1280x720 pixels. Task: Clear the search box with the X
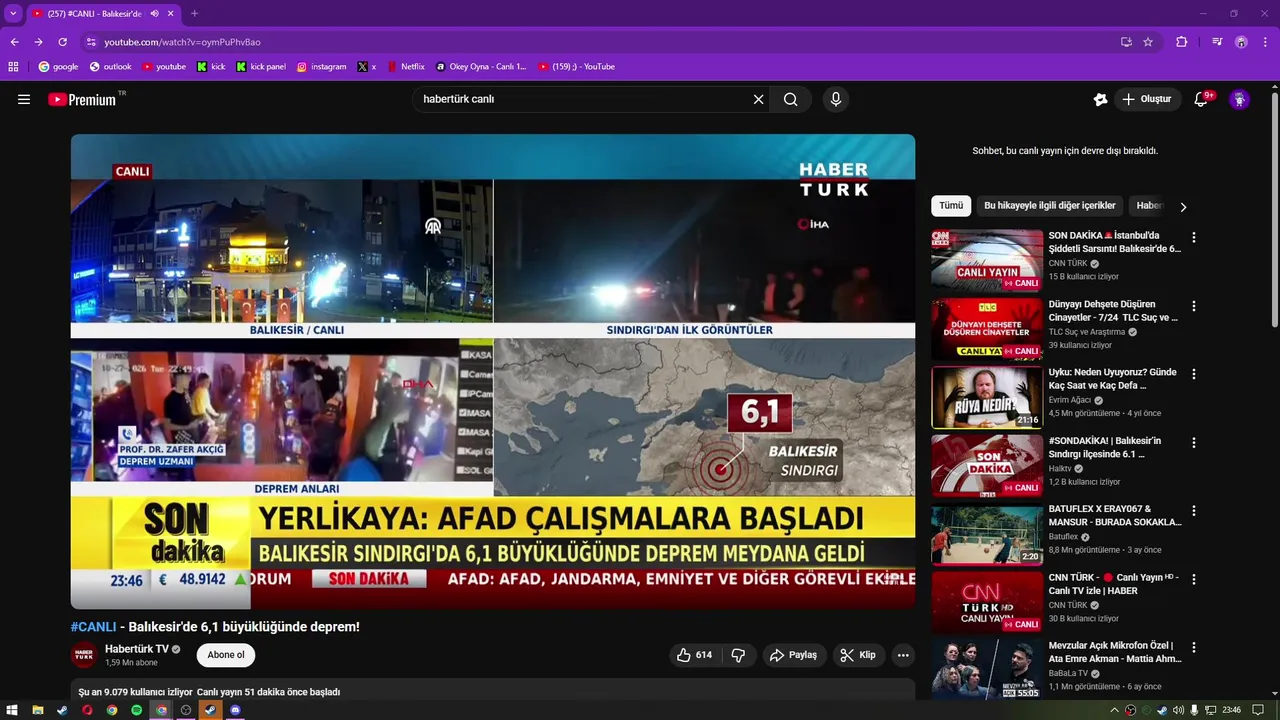[x=758, y=99]
